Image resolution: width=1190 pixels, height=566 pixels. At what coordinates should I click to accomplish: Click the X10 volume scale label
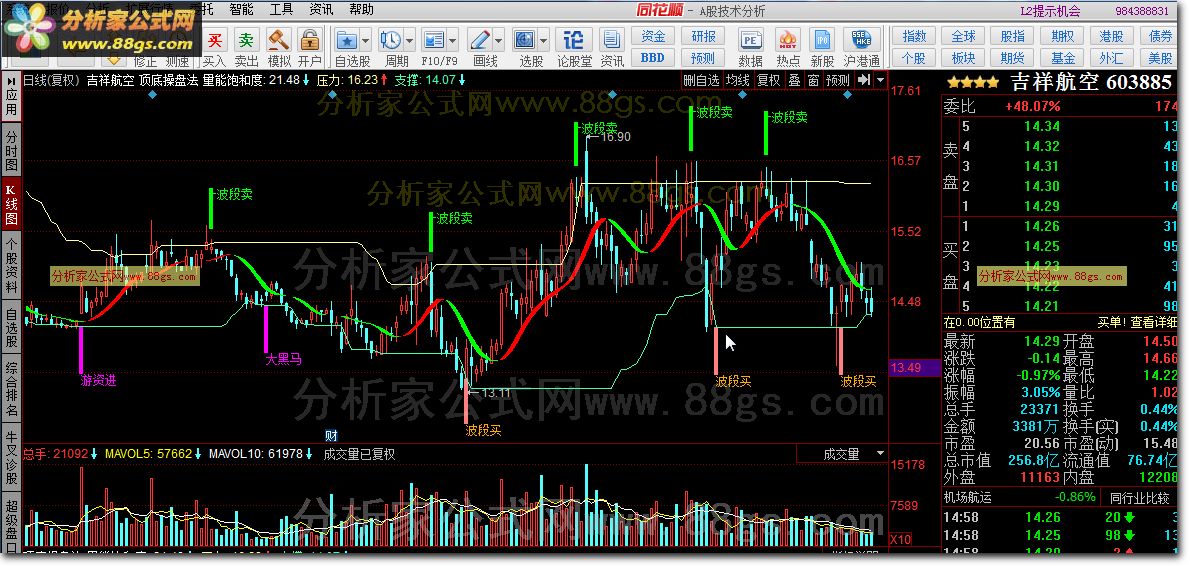(x=900, y=539)
